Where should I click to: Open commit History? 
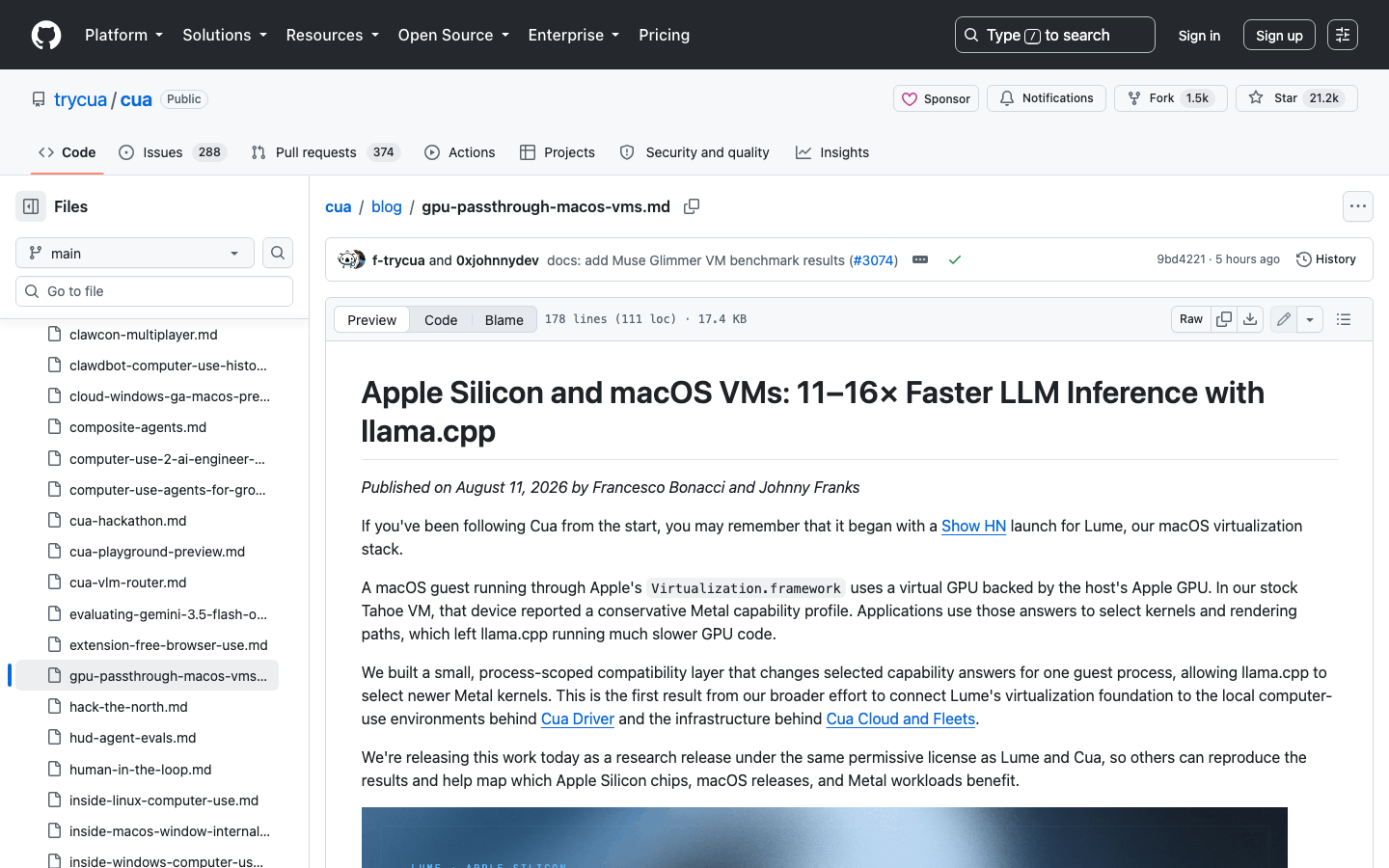click(x=1326, y=259)
